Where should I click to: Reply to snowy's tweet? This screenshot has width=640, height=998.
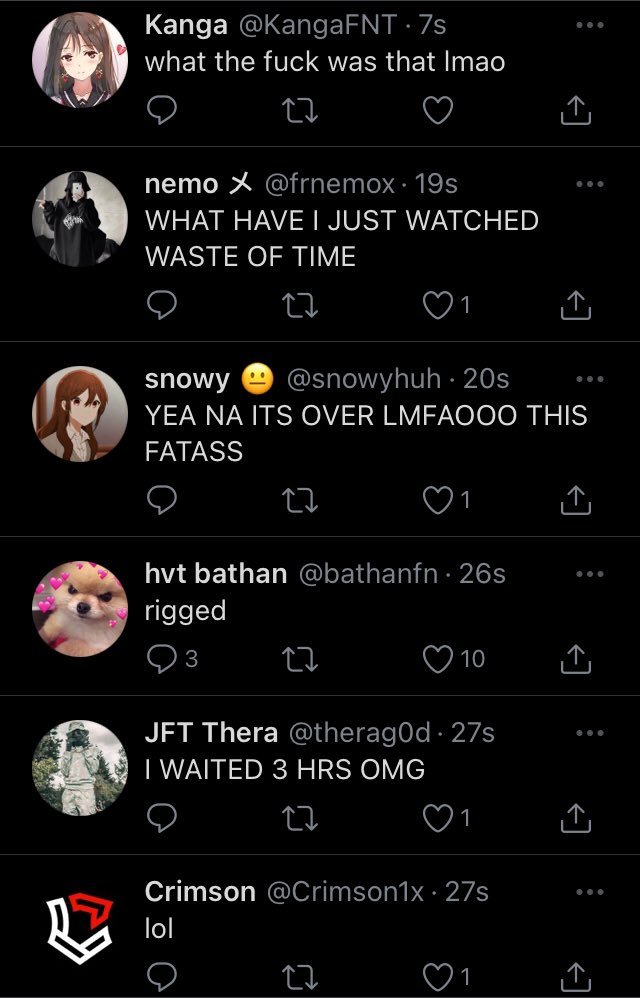pyautogui.click(x=162, y=500)
